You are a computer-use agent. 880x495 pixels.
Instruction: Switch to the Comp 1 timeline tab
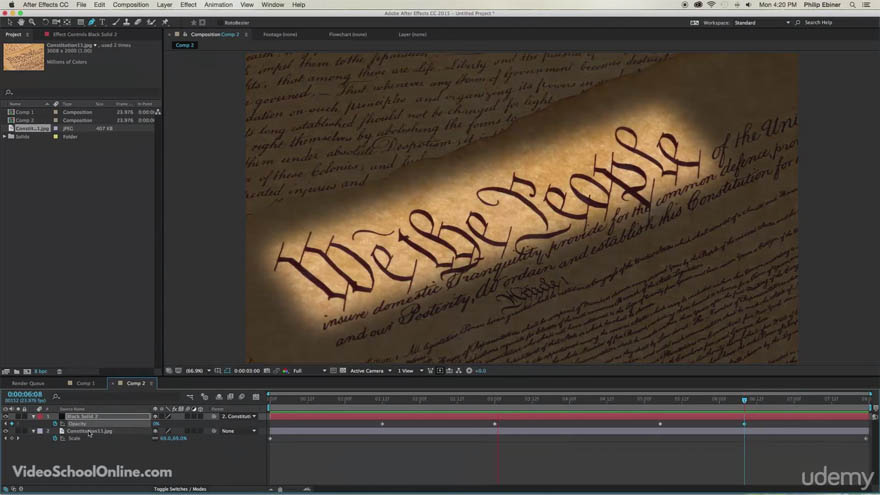[85, 383]
